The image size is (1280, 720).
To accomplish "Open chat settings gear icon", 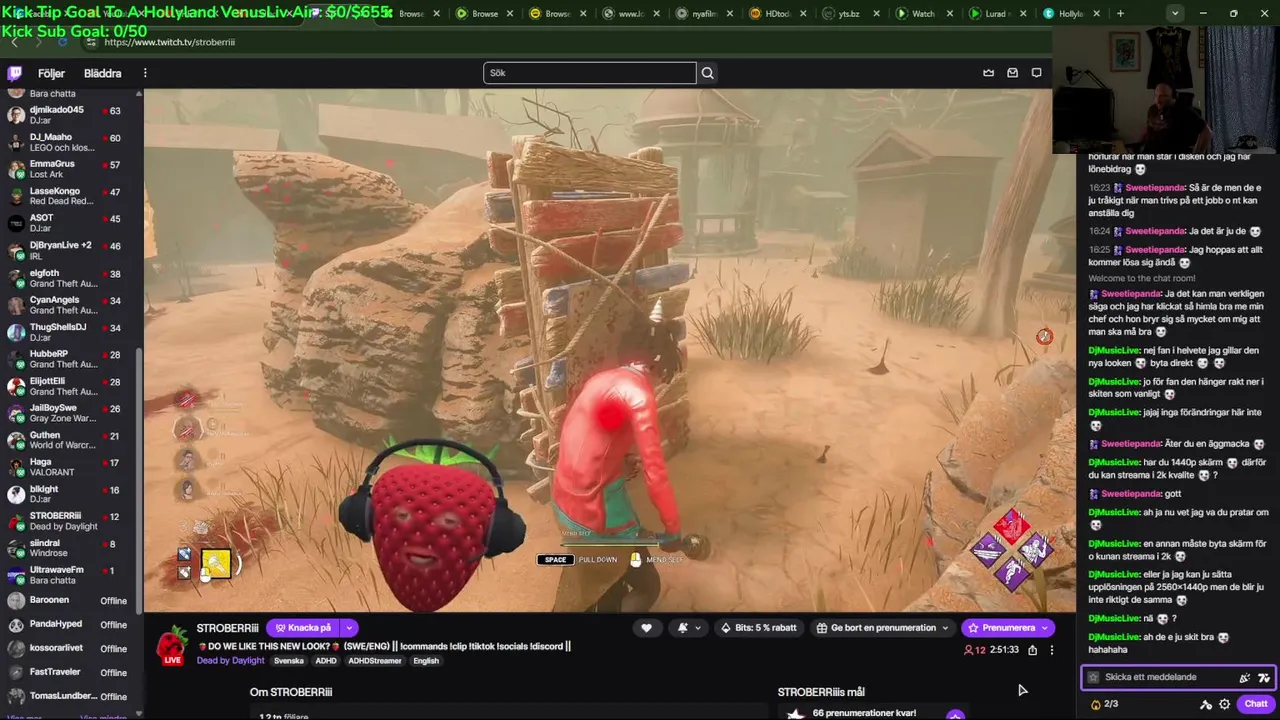I will (1224, 704).
